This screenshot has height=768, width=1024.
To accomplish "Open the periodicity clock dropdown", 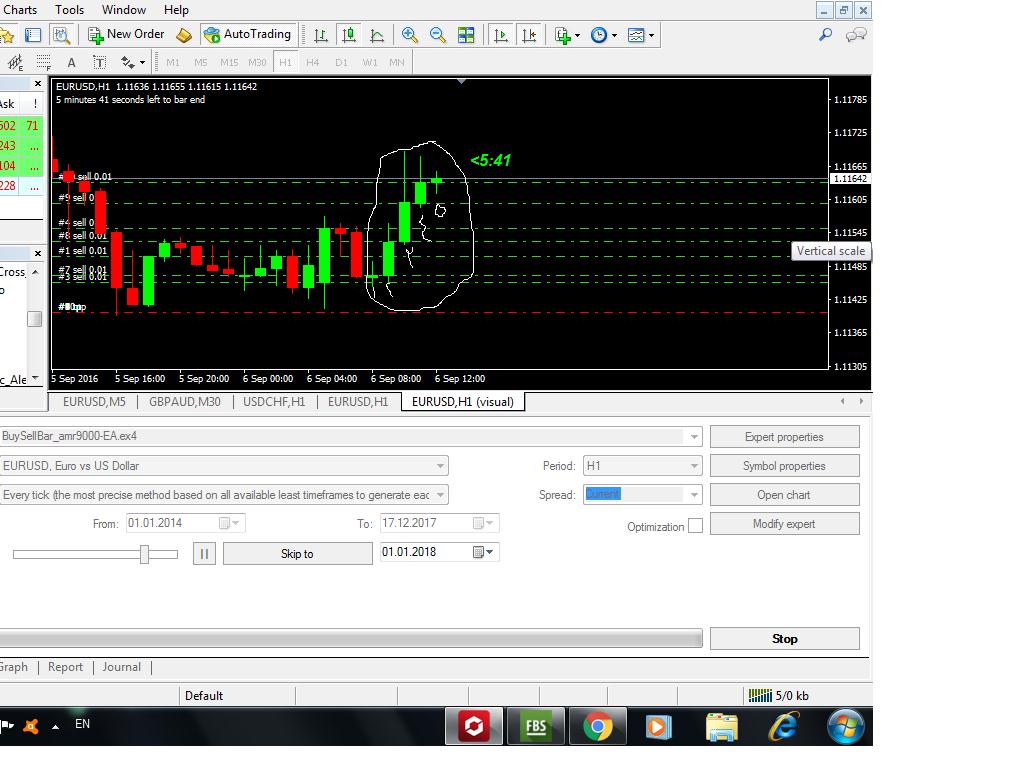I will click(x=603, y=35).
